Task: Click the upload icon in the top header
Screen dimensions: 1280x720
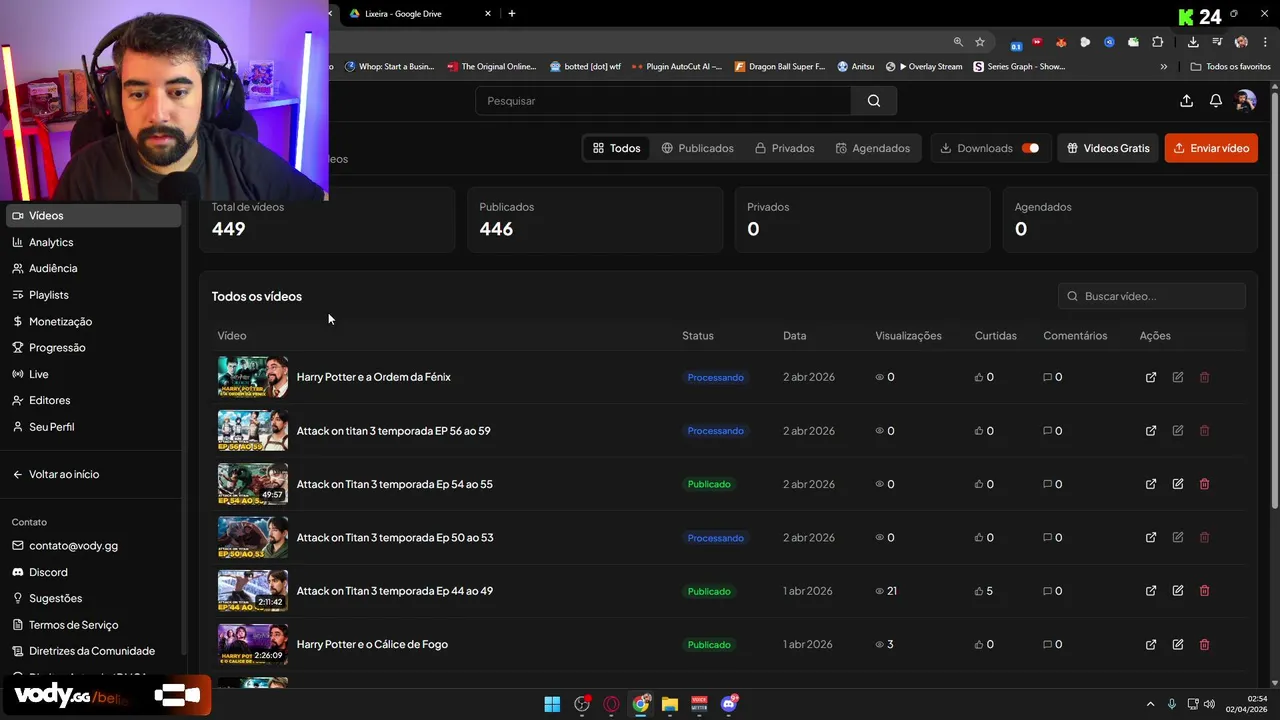Action: [1186, 101]
